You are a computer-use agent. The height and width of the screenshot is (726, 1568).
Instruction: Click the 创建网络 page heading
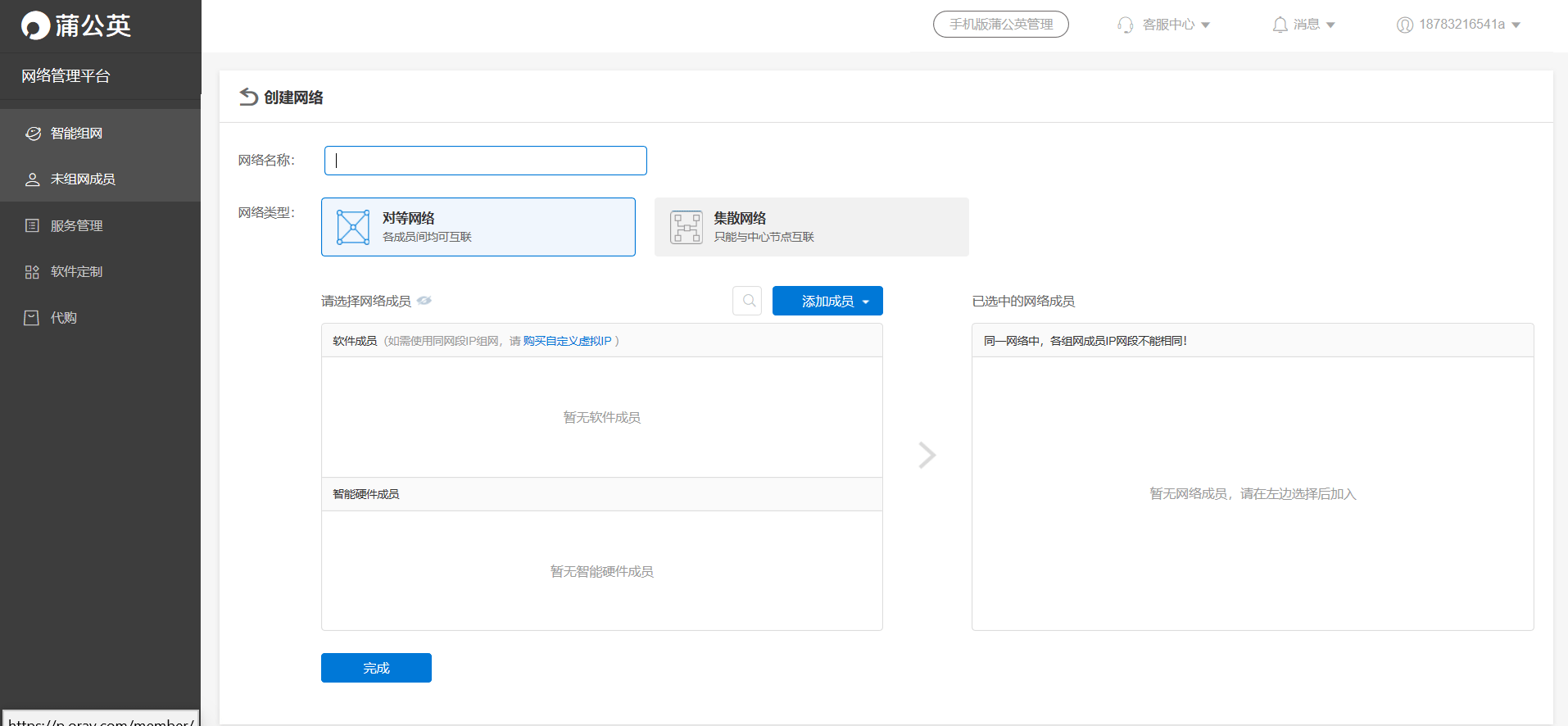click(x=293, y=98)
